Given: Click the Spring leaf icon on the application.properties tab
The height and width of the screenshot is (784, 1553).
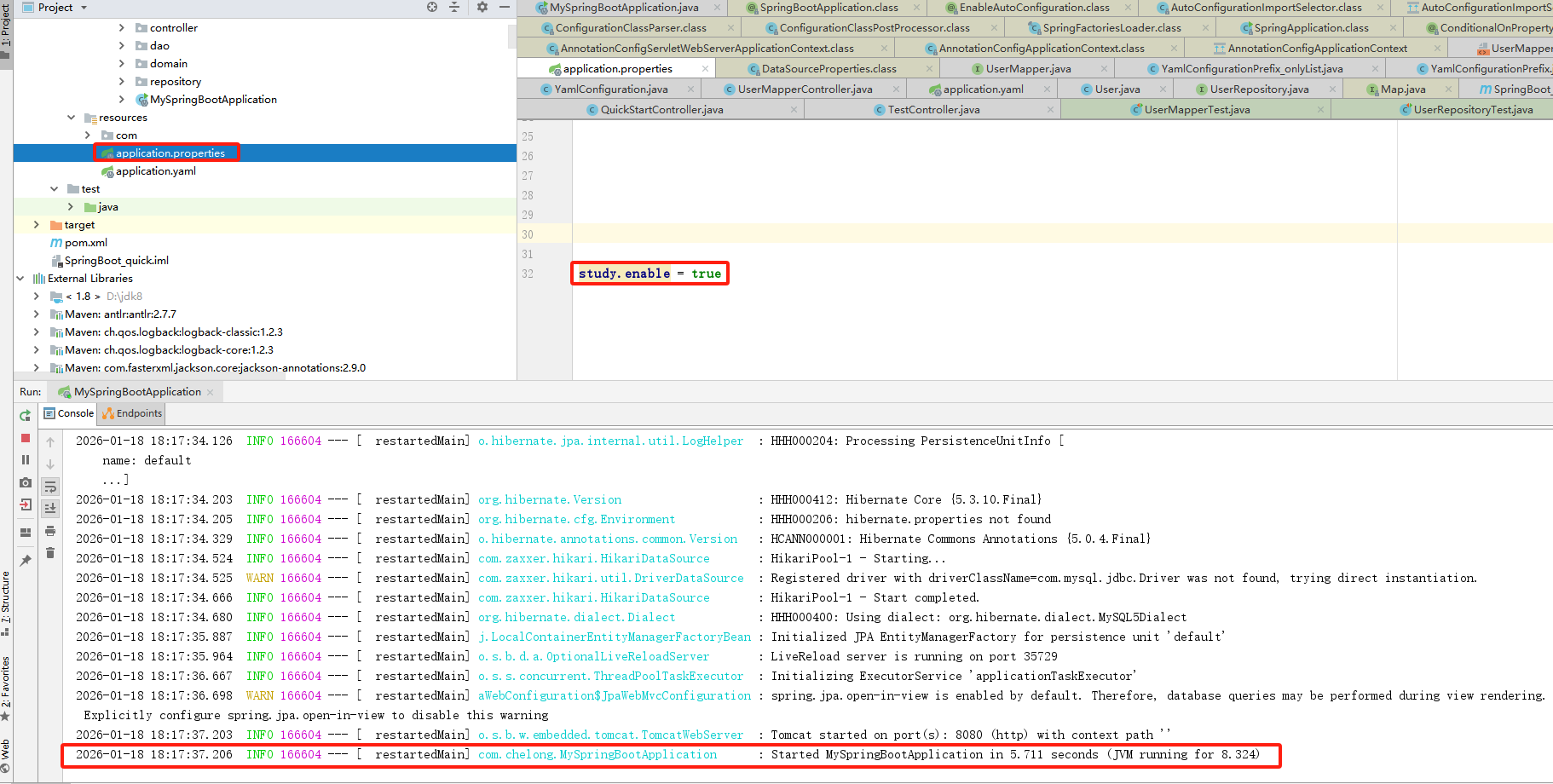Looking at the screenshot, I should (555, 69).
